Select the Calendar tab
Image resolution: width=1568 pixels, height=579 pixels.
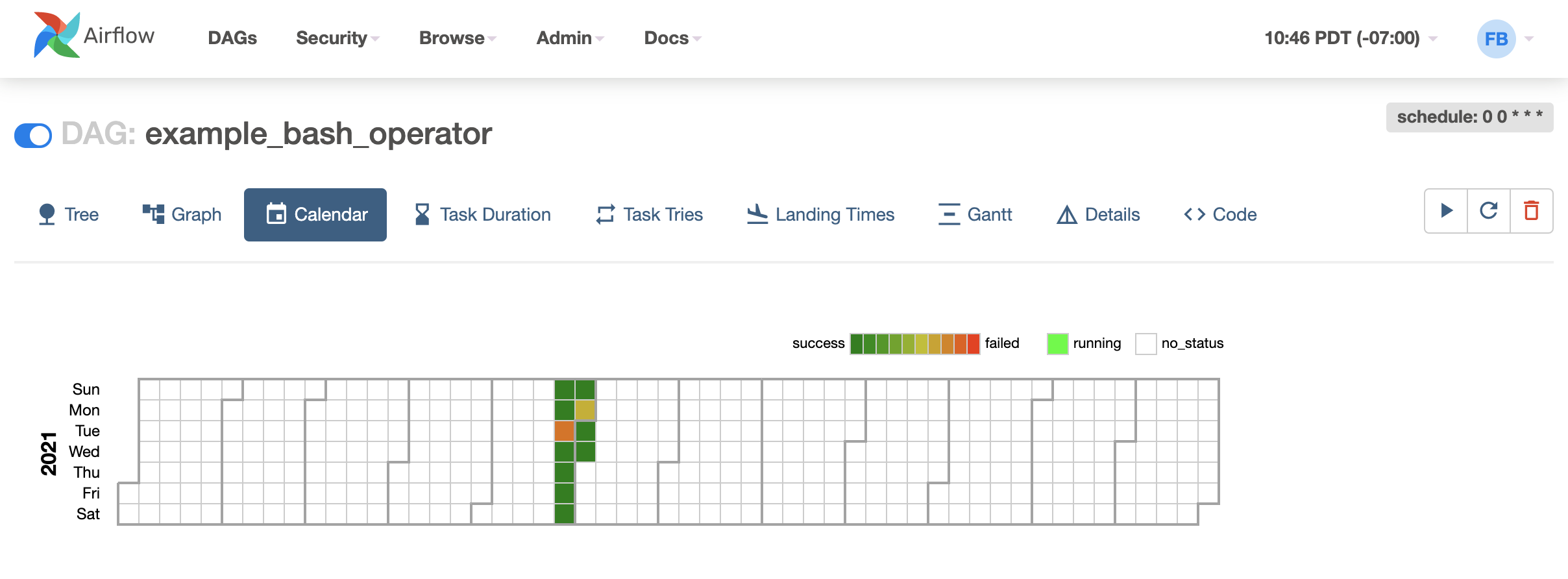click(315, 215)
